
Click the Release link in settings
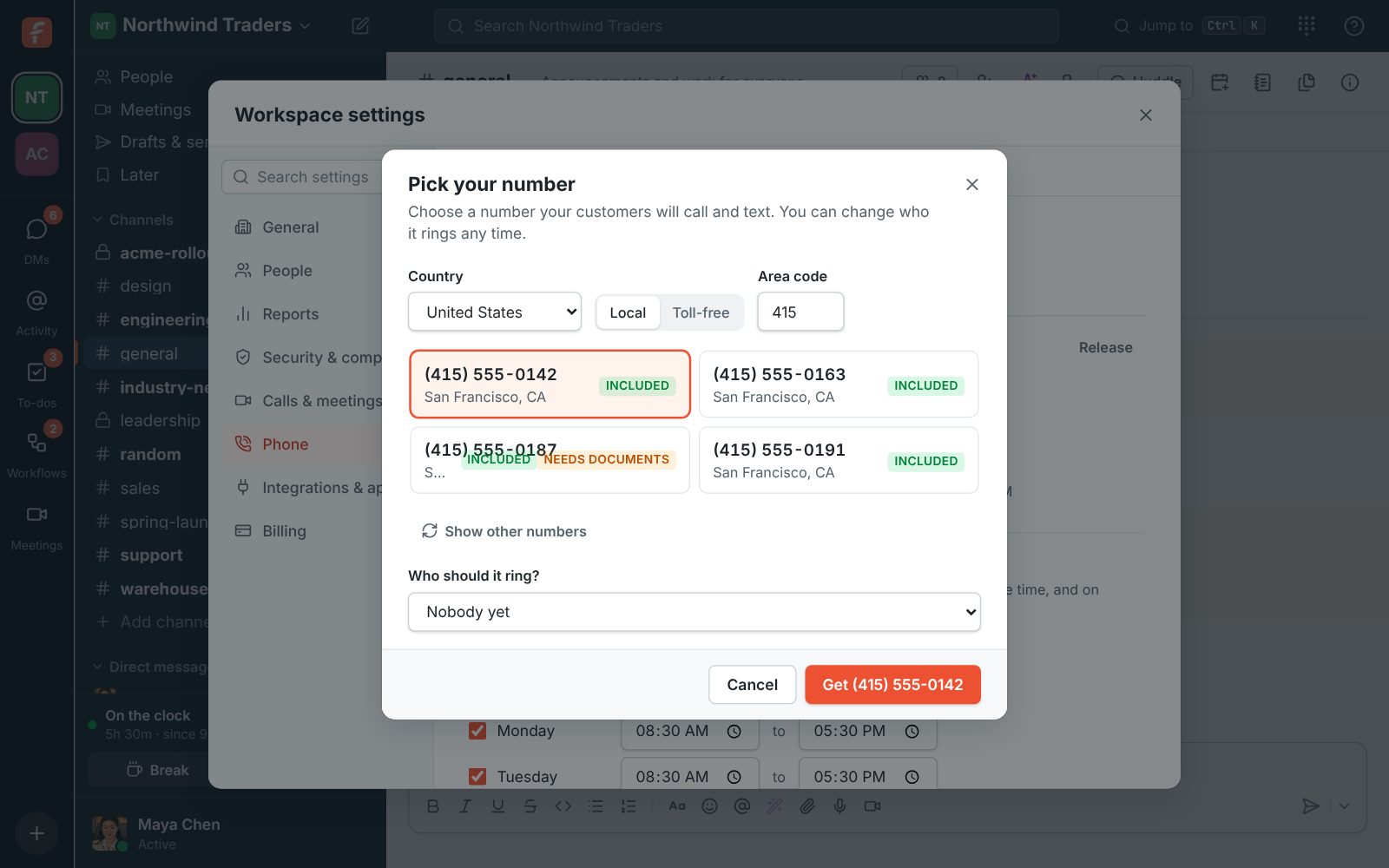click(x=1105, y=347)
